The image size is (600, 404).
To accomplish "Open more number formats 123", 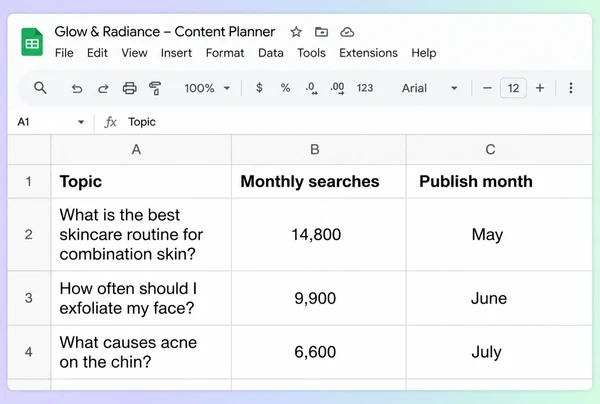I will coord(365,88).
